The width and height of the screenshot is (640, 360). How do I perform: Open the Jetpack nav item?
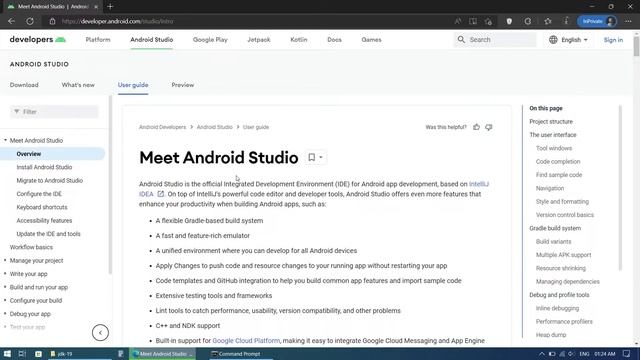pos(259,40)
